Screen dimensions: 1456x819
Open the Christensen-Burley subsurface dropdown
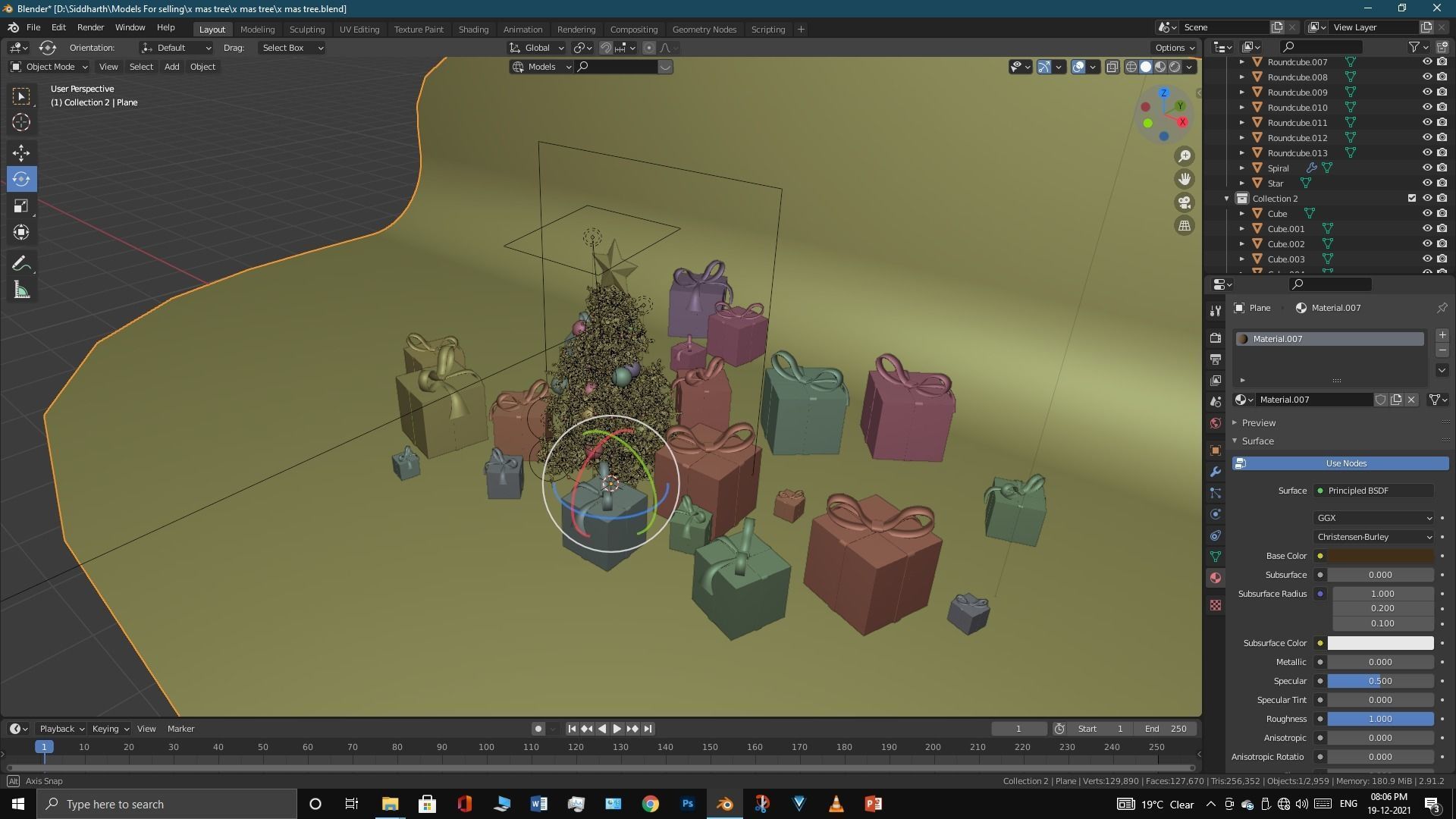tap(1373, 537)
